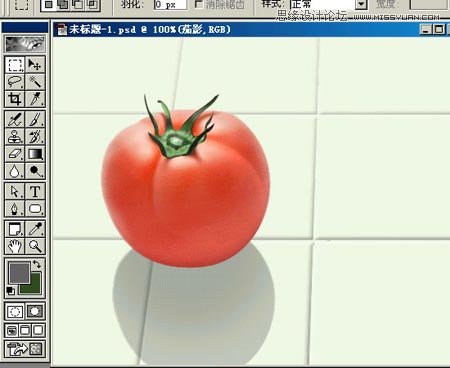Select the Lasso tool
Image resolution: width=450 pixels, height=368 pixels.
15,82
